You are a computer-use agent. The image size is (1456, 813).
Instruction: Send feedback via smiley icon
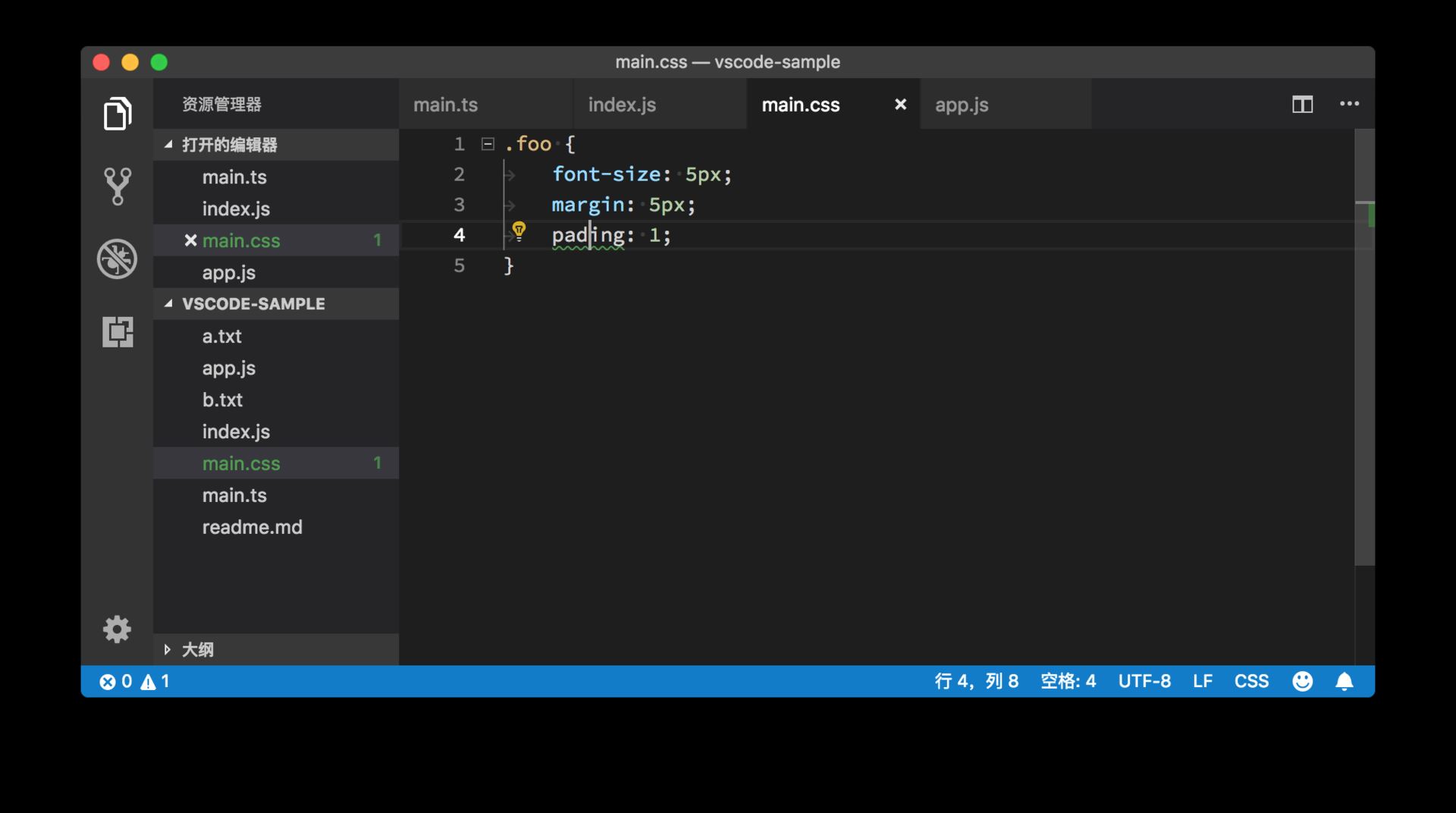(1303, 681)
